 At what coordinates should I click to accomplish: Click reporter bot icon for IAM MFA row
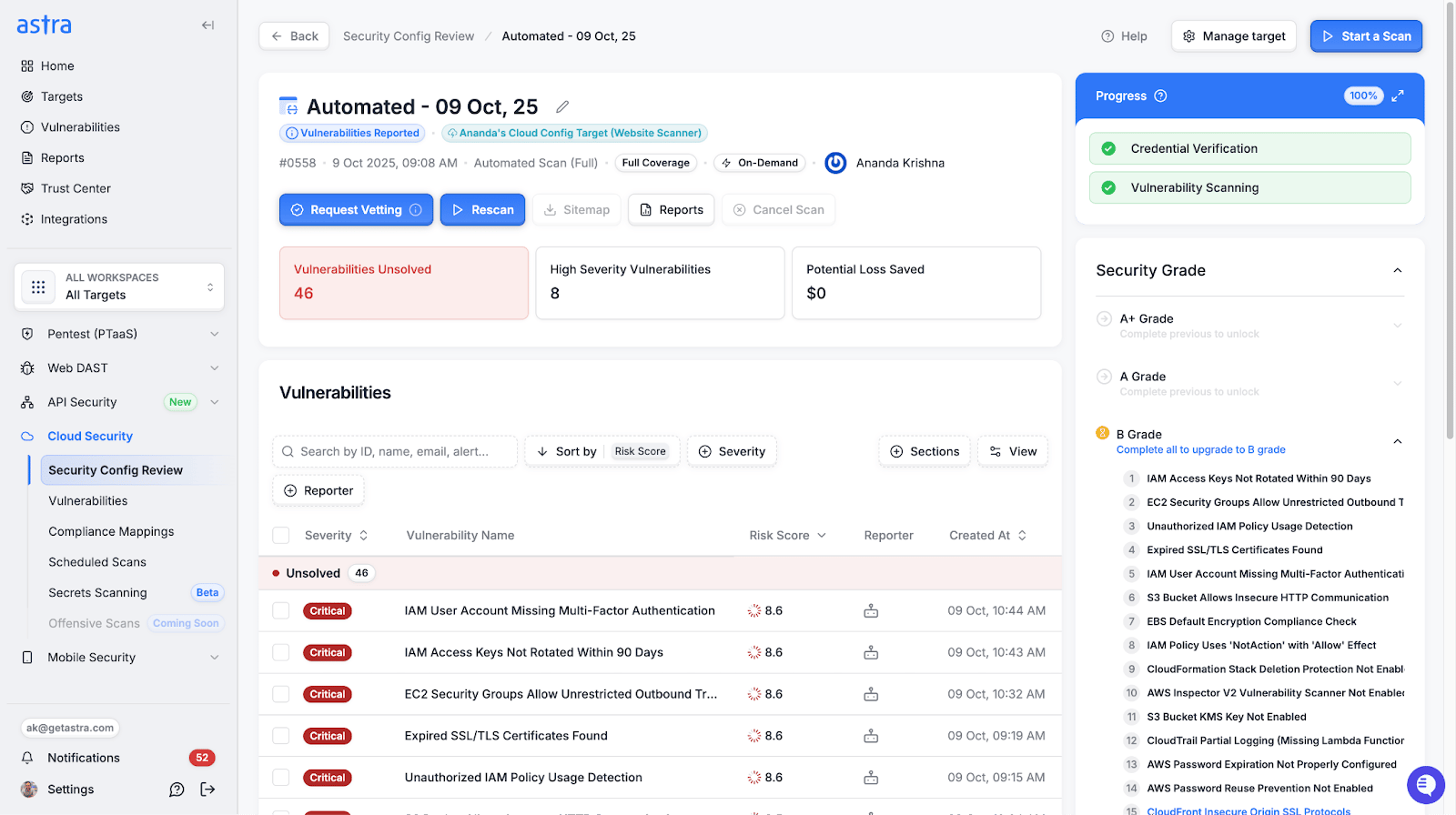[x=871, y=611]
